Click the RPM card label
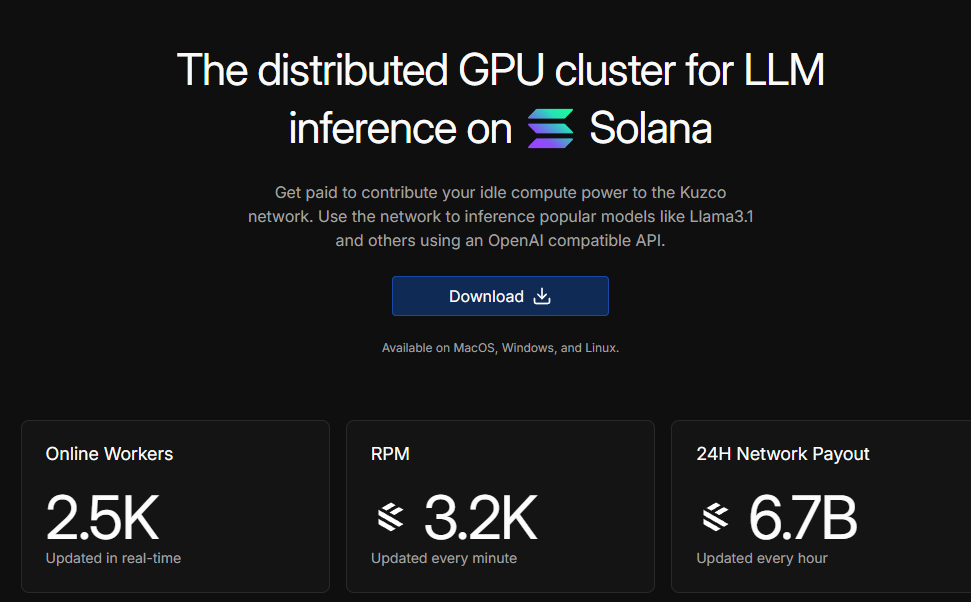This screenshot has width=971, height=602. (390, 454)
